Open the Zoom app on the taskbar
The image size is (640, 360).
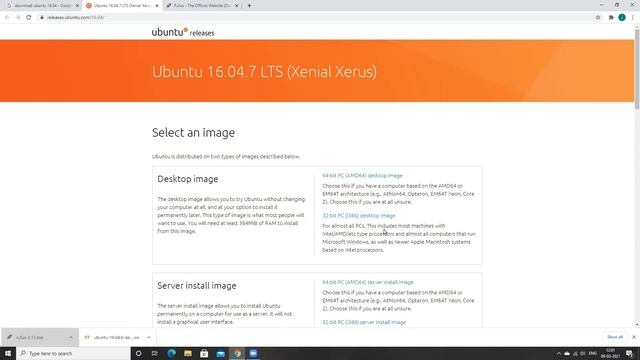(253, 353)
